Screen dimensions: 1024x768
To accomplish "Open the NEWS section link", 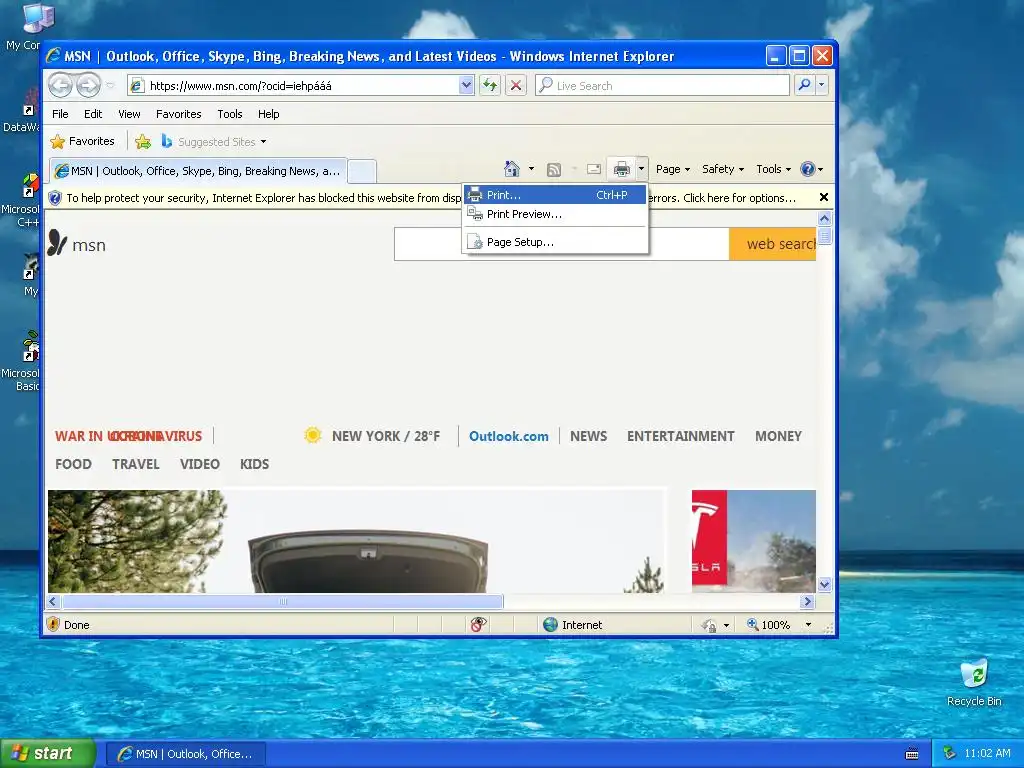I will 588,436.
